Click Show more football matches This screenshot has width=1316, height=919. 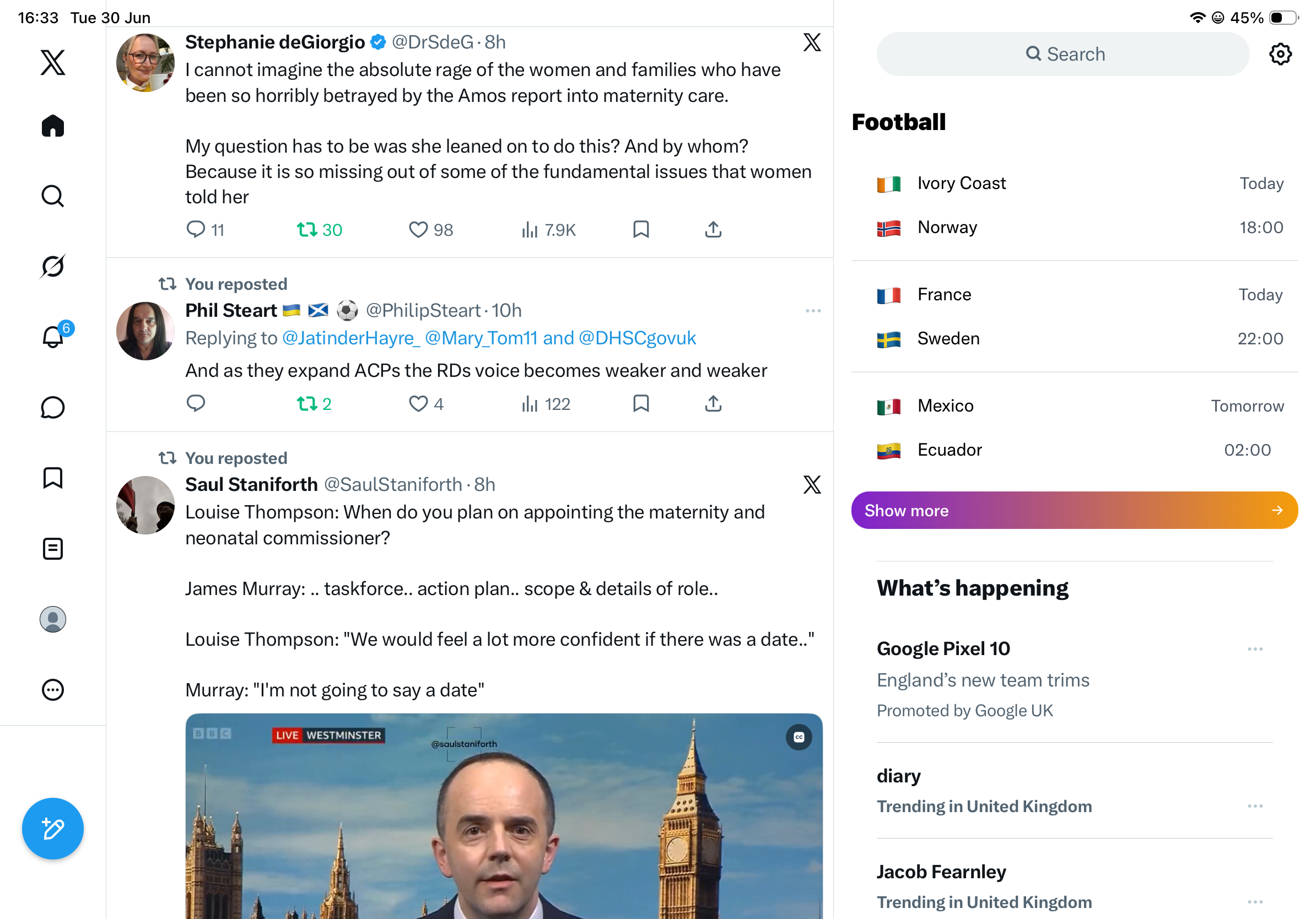(1074, 510)
